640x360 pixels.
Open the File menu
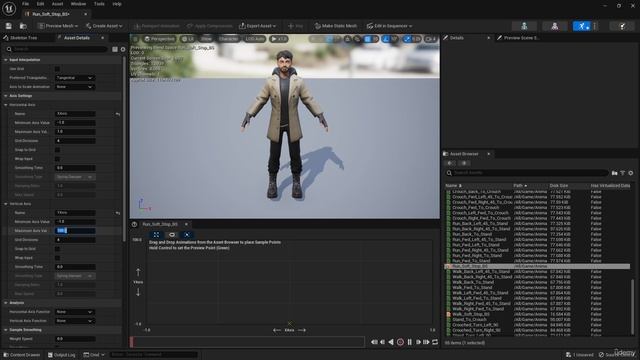[25, 4]
